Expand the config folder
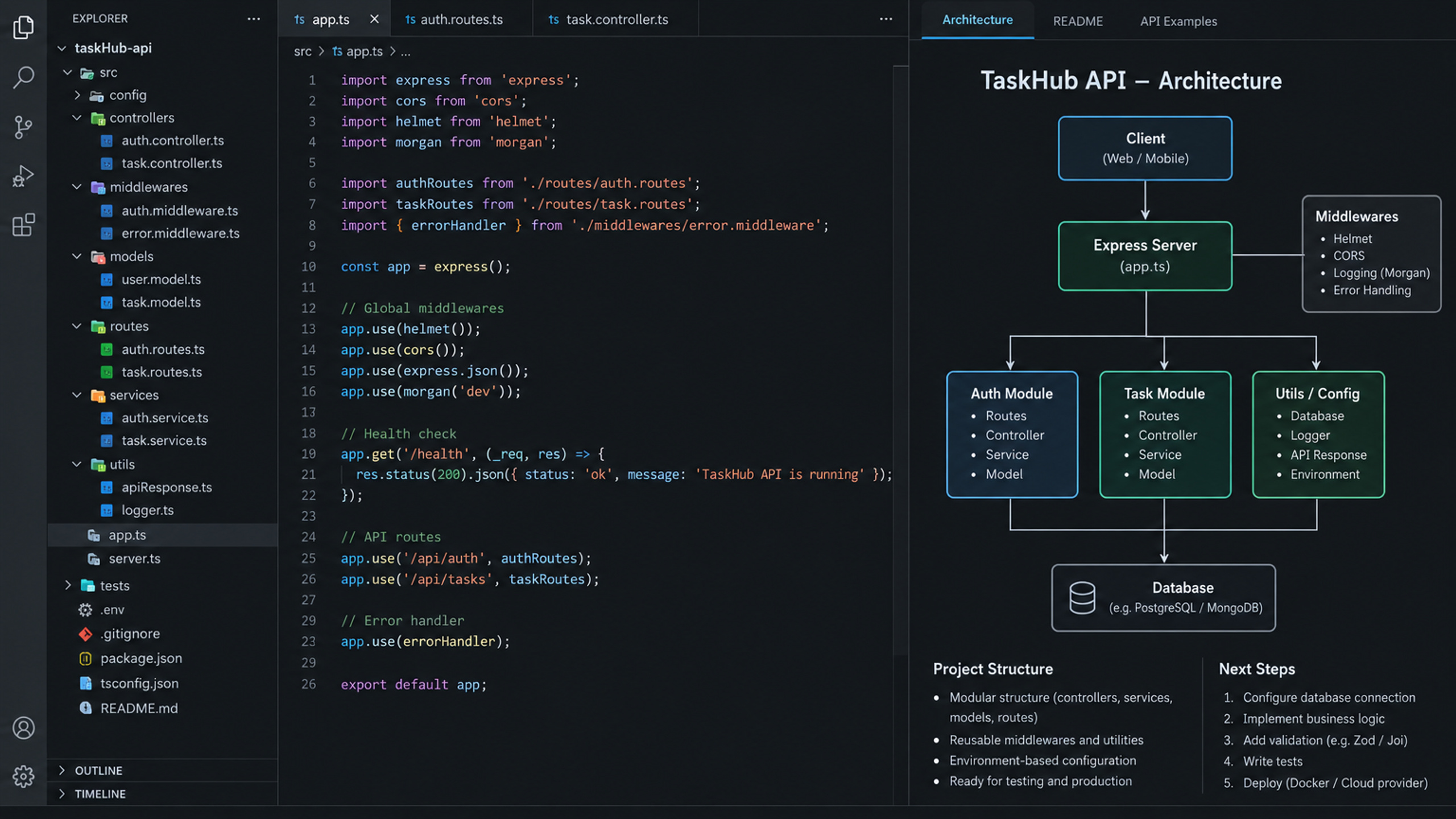Screen dimensions: 1456x819 77,95
